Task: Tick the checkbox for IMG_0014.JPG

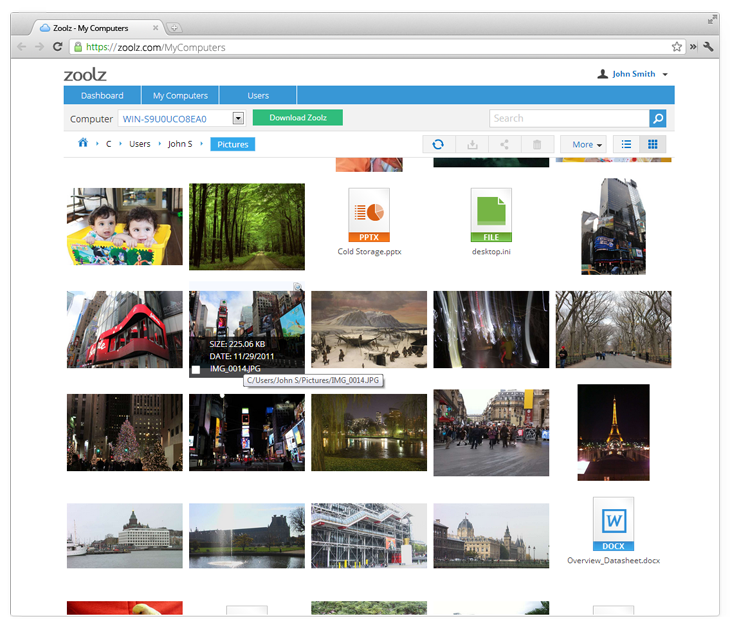Action: coord(197,370)
